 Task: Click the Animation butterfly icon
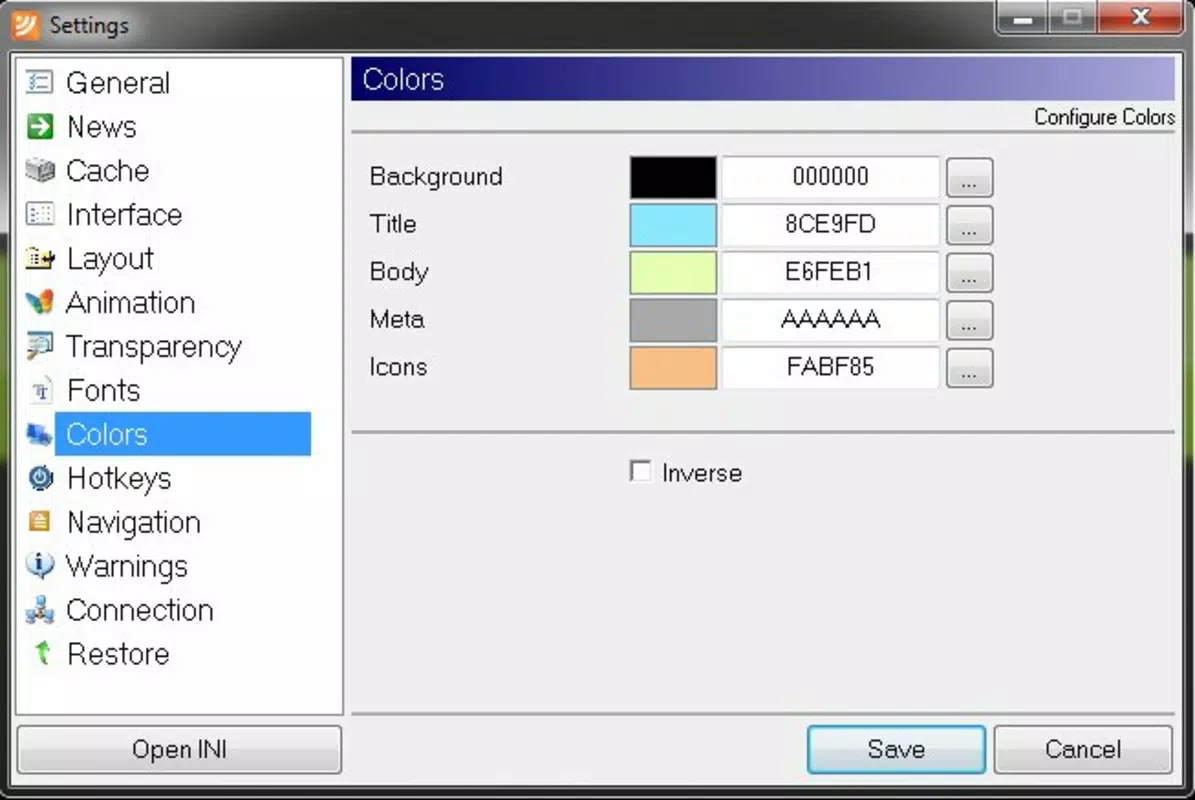pyautogui.click(x=40, y=302)
